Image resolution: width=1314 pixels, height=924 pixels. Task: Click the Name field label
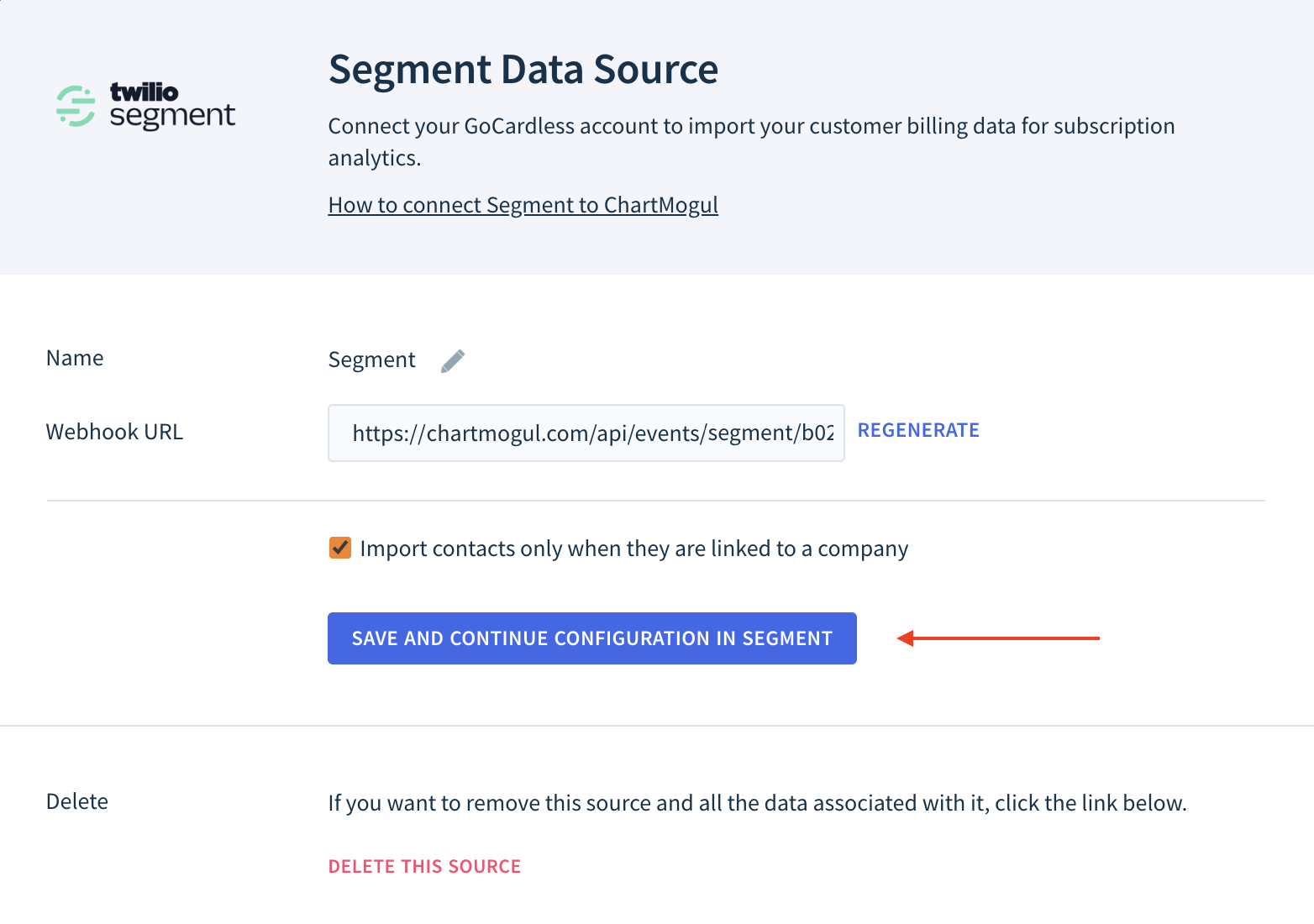(x=75, y=358)
